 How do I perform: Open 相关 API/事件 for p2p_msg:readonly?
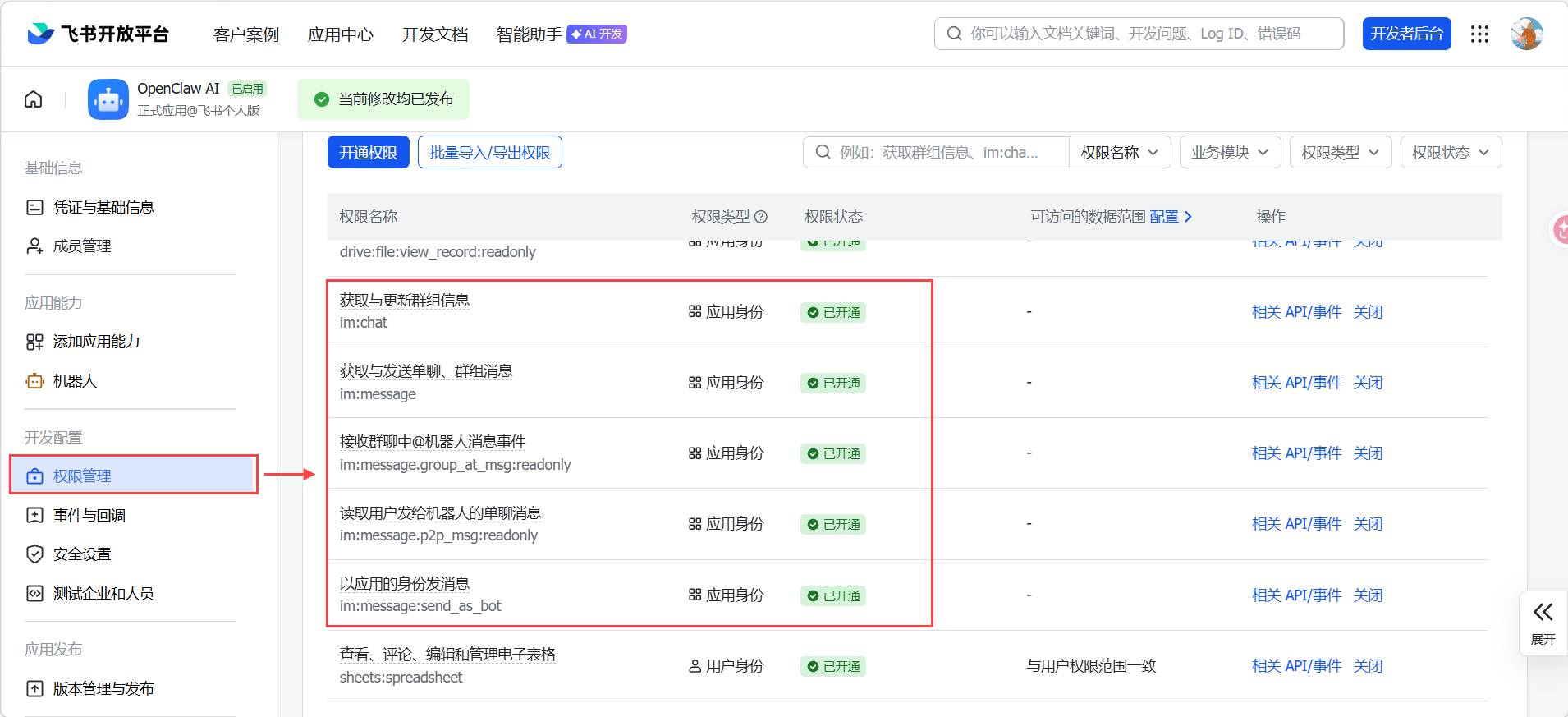[1297, 524]
